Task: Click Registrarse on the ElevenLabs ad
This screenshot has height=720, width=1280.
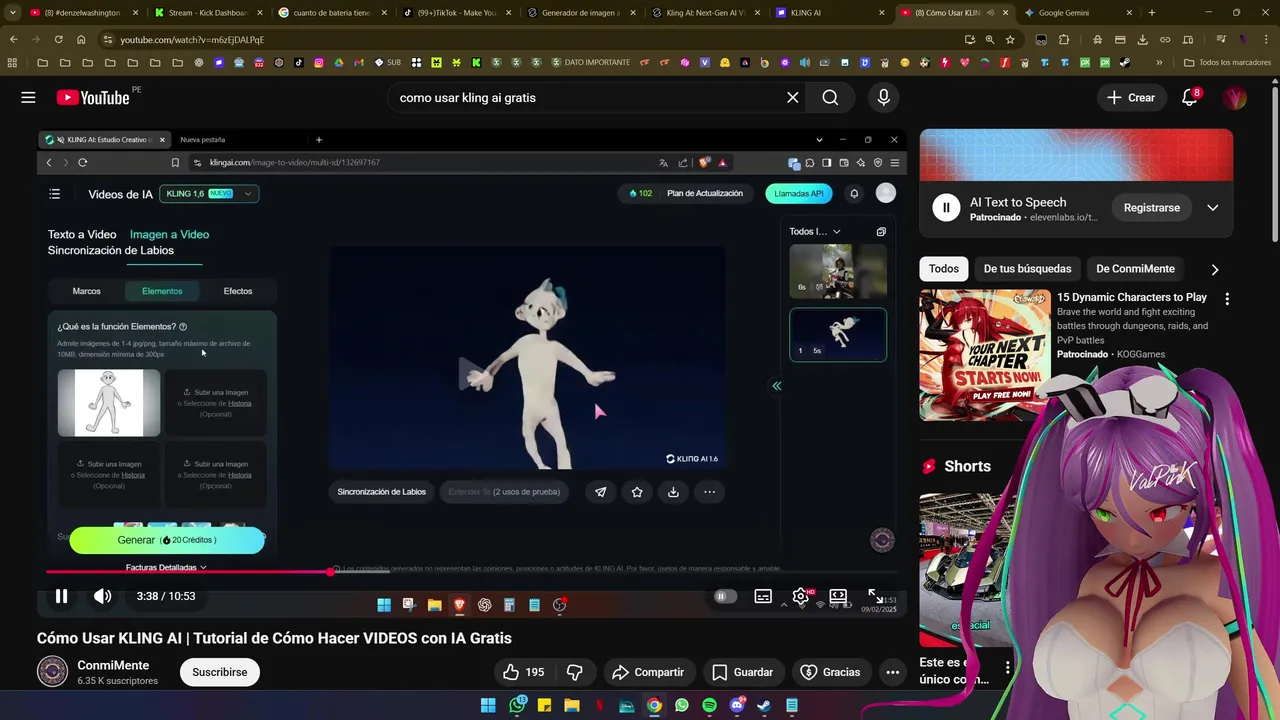Action: [x=1151, y=208]
